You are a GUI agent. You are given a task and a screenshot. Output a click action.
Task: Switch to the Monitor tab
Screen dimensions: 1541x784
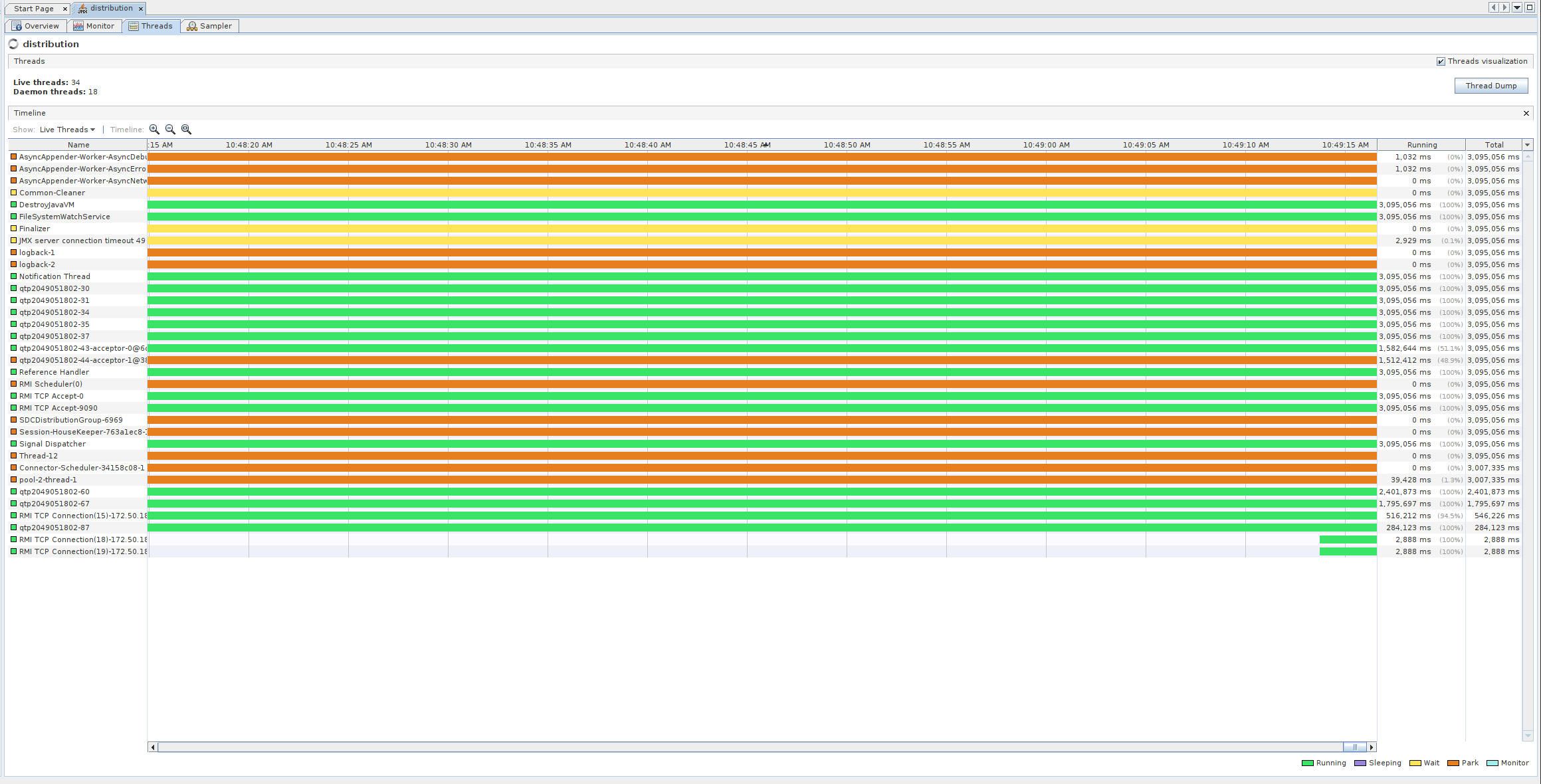click(94, 26)
